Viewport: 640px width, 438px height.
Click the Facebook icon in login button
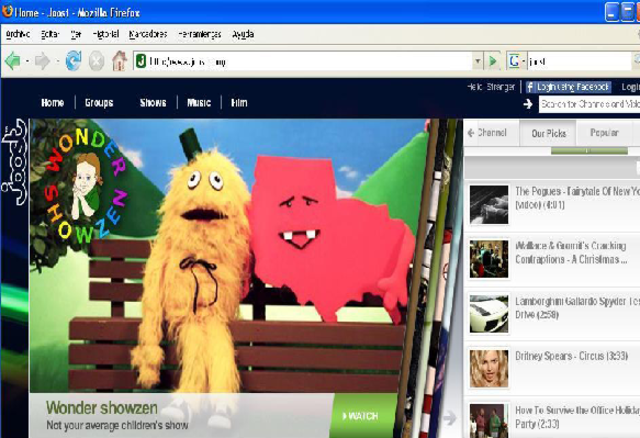pyautogui.click(x=530, y=87)
